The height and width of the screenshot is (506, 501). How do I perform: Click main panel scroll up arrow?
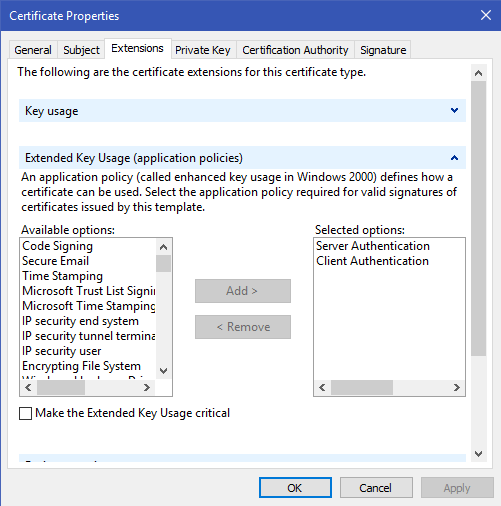478,73
